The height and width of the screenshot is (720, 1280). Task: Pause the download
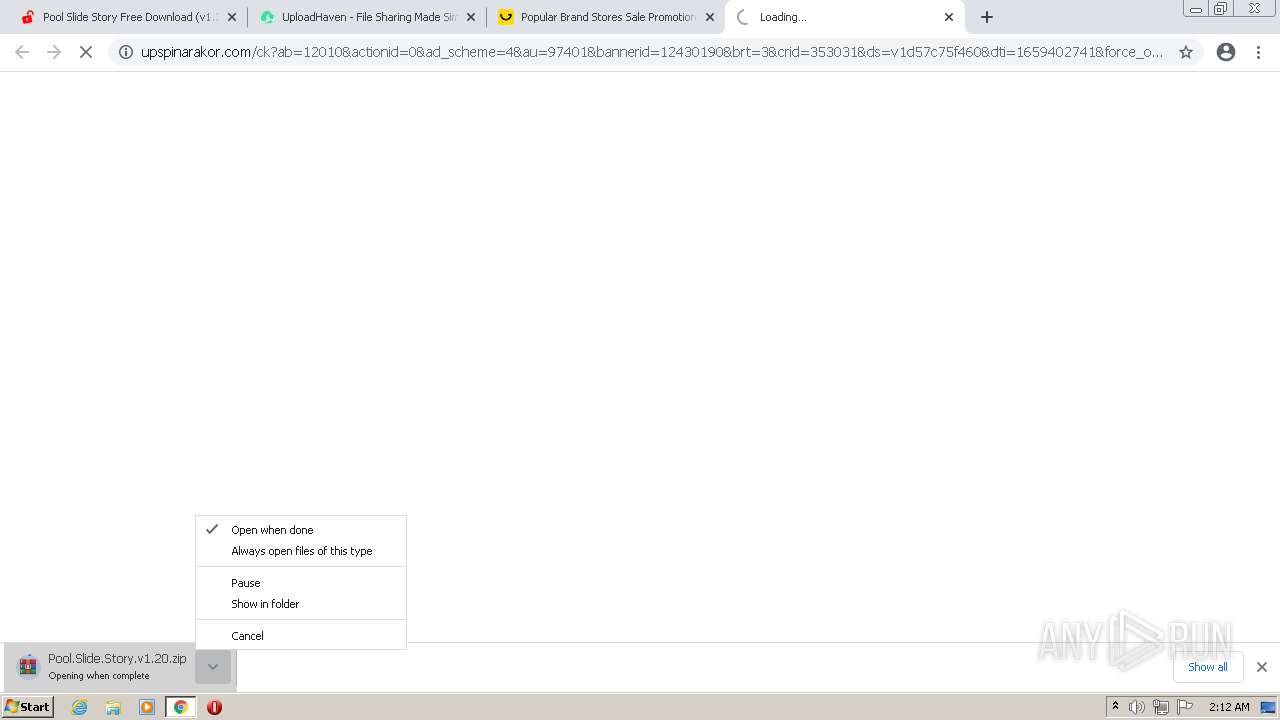[301, 583]
